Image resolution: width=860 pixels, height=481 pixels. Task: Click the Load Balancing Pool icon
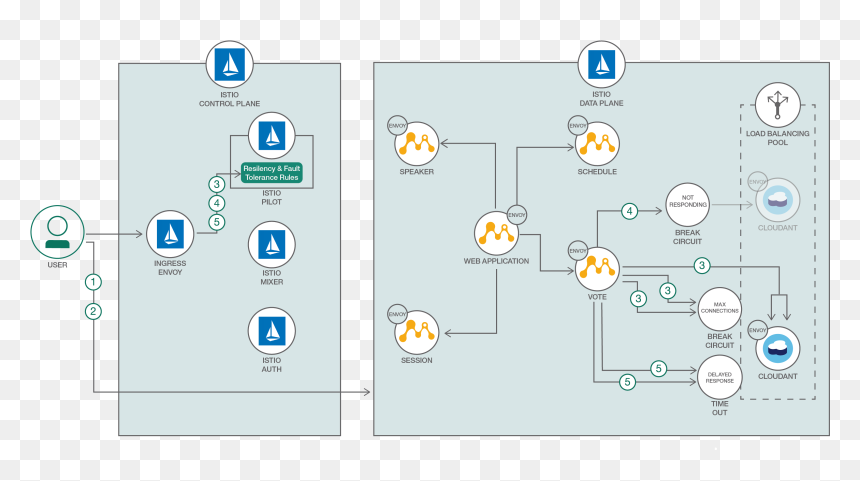[x=778, y=105]
